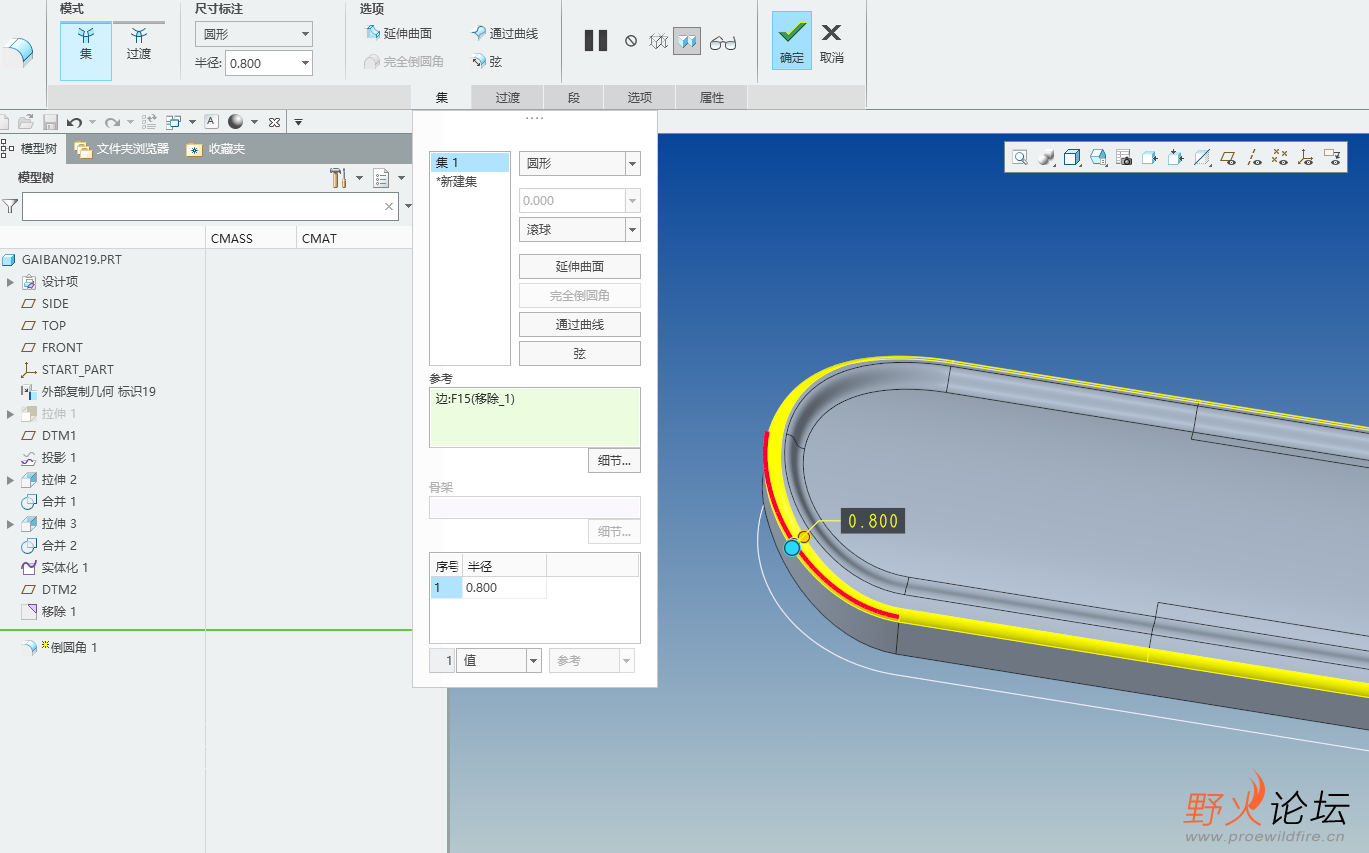
Task: Click 延伸曲面 option in ribbon
Action: (399, 33)
